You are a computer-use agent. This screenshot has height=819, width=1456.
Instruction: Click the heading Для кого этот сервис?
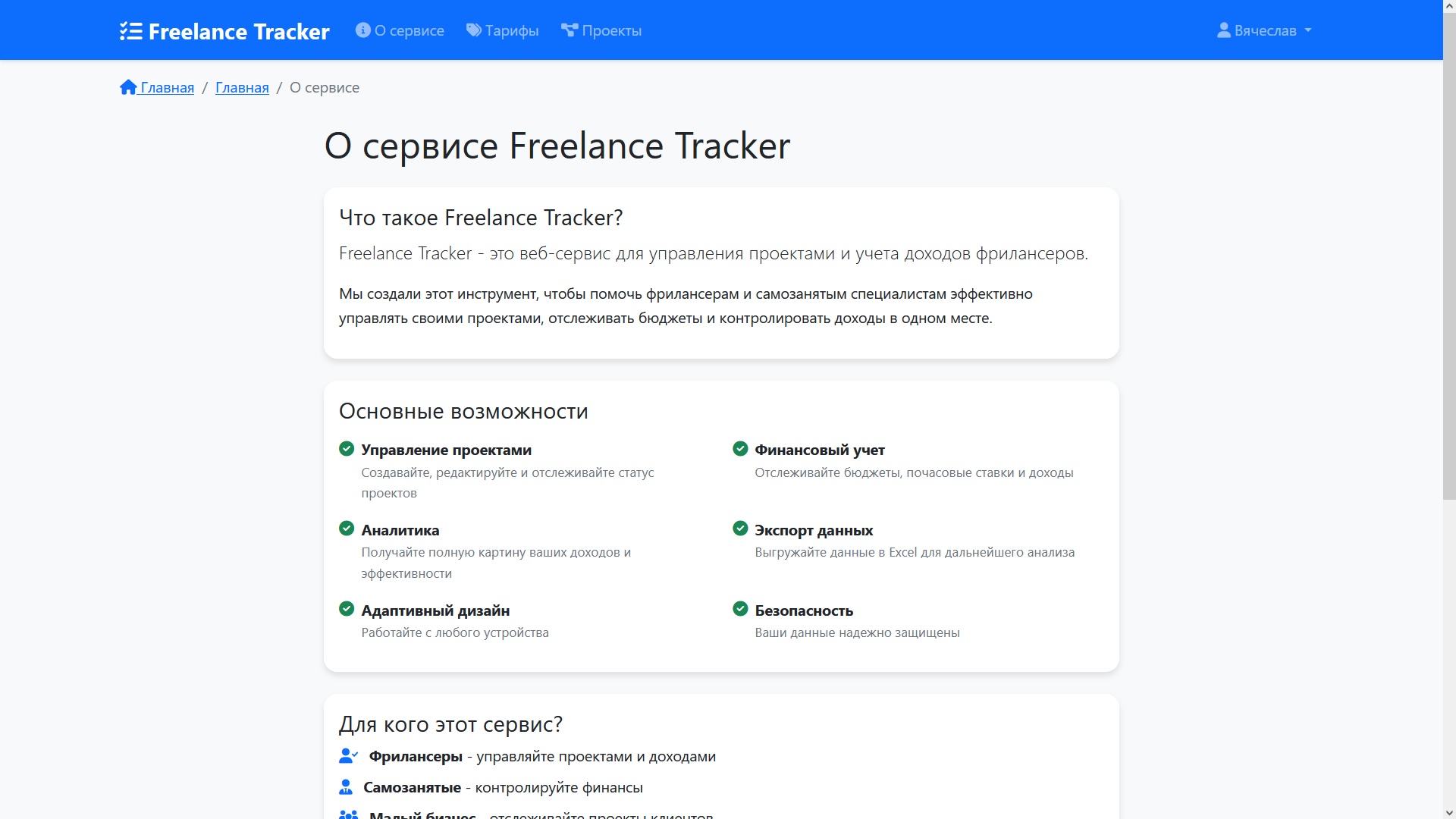pyautogui.click(x=450, y=724)
